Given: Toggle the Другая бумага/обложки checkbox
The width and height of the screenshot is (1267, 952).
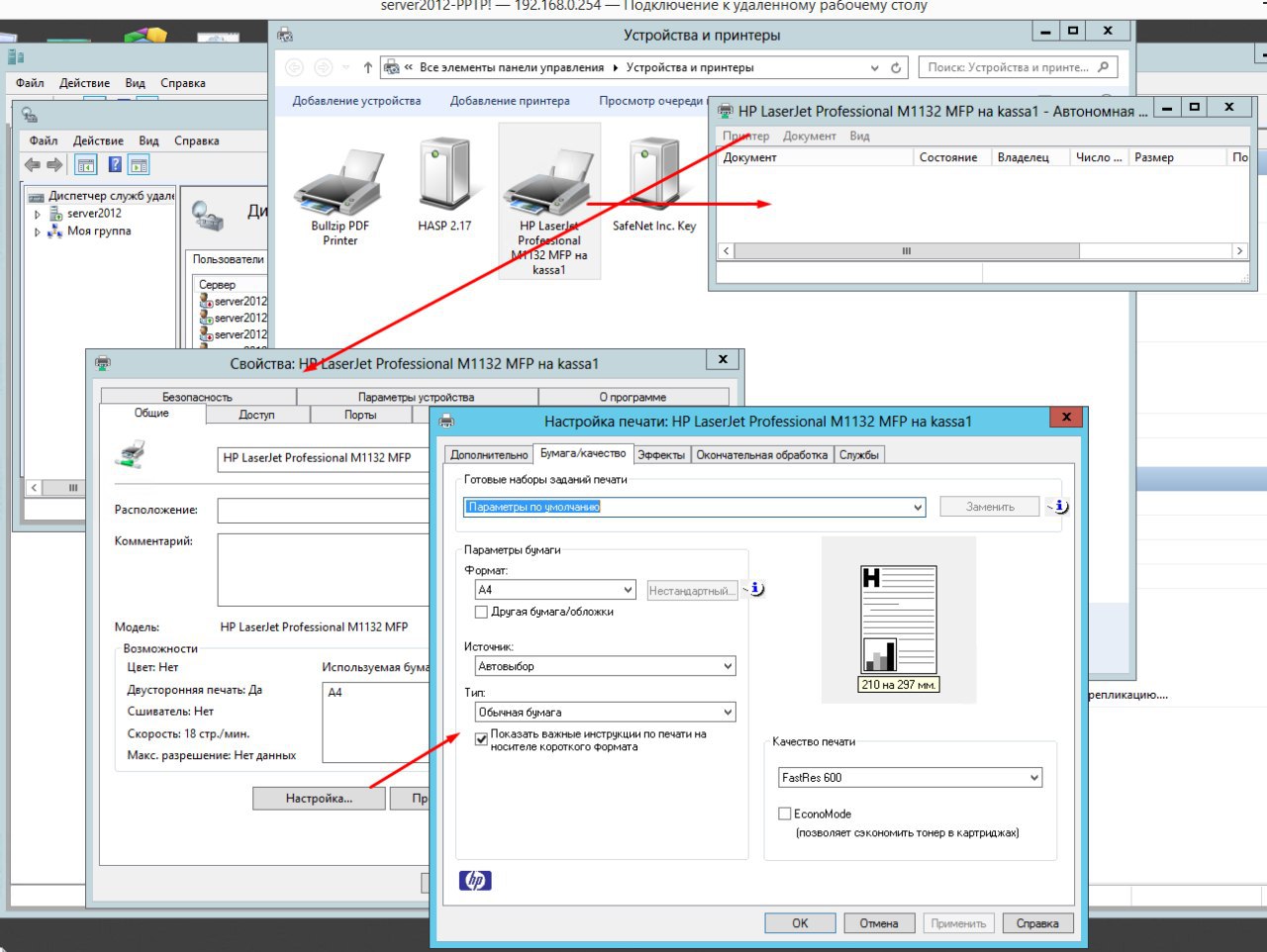Looking at the screenshot, I should point(481,612).
